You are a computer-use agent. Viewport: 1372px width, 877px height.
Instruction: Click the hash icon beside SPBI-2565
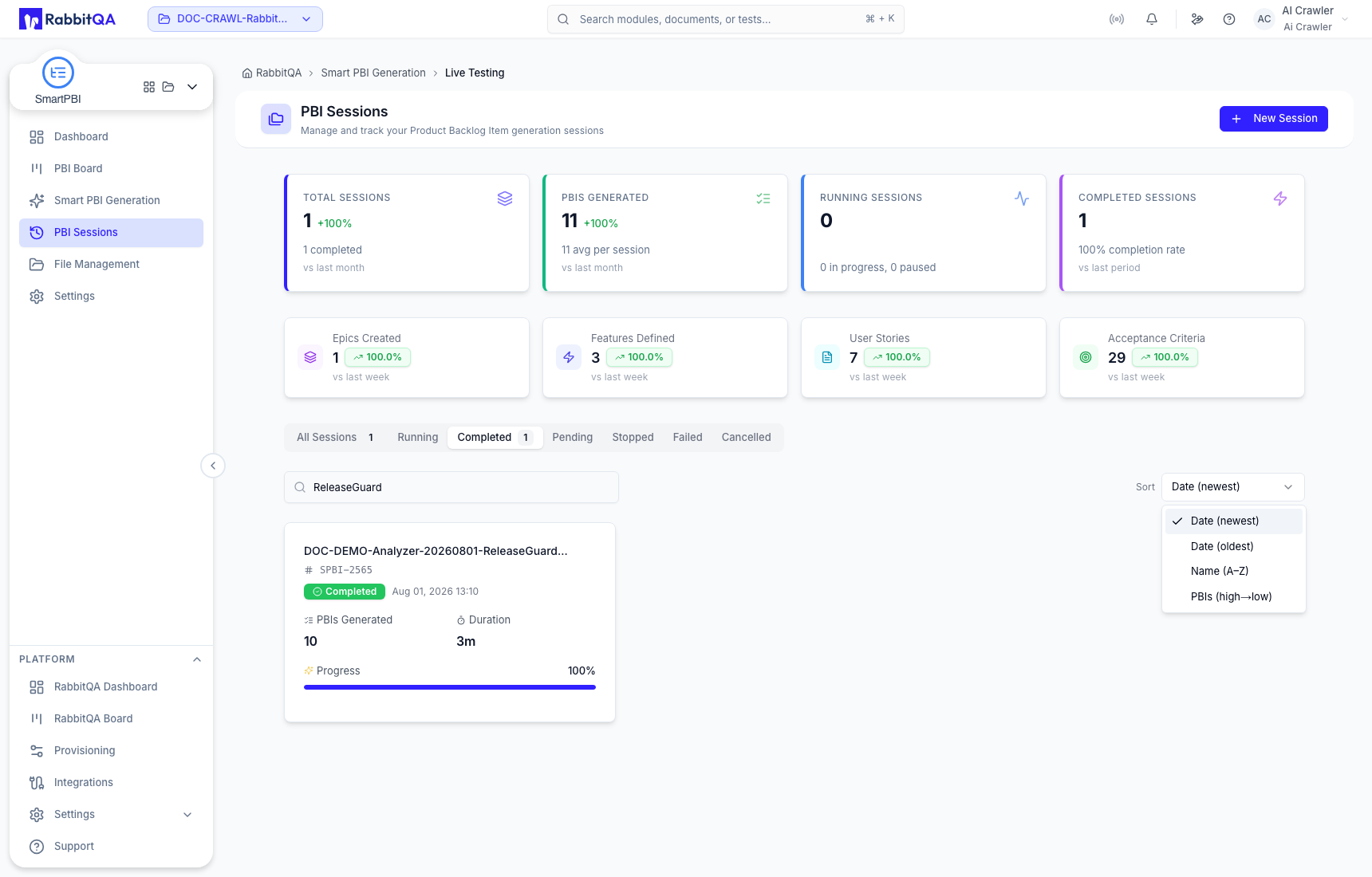309,570
